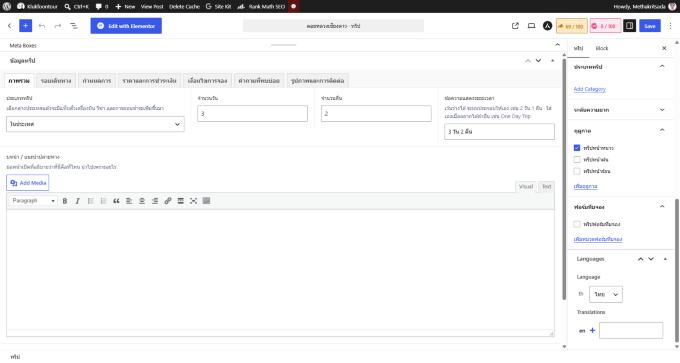Open Site Kit from admin bar
Viewport: 680px width, 363px height.
(219, 7)
